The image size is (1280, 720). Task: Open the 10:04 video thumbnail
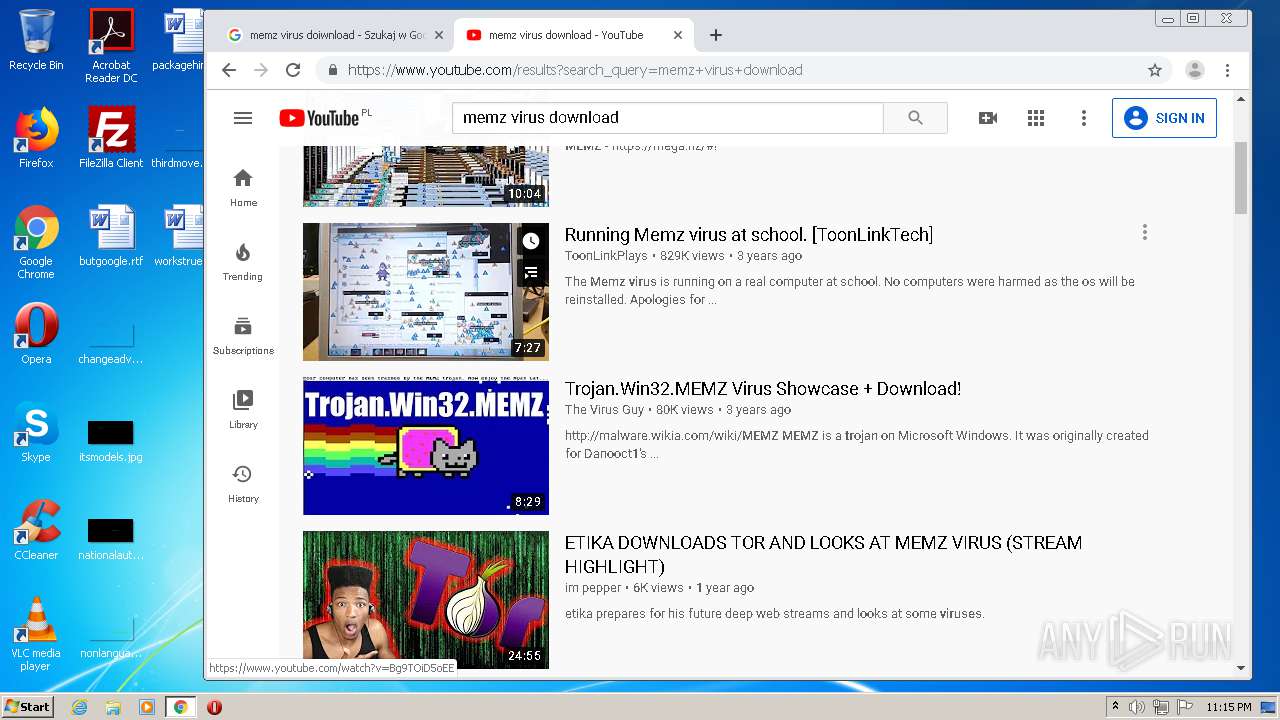coord(426,176)
